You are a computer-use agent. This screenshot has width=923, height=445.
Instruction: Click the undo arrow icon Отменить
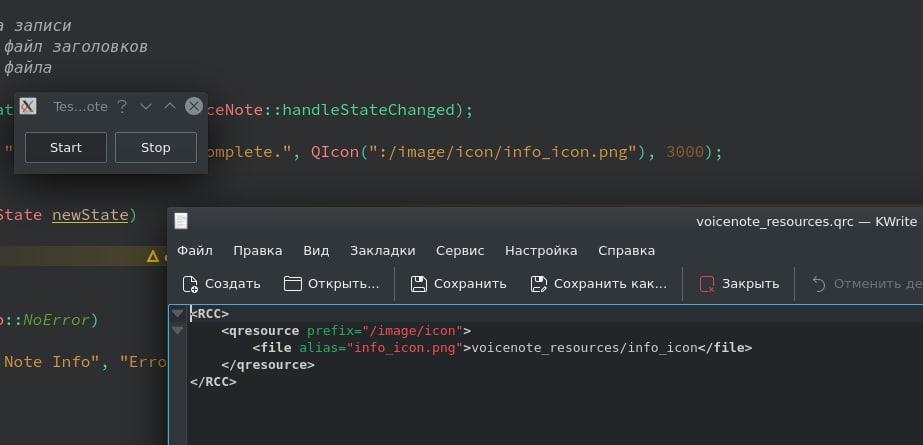point(819,284)
